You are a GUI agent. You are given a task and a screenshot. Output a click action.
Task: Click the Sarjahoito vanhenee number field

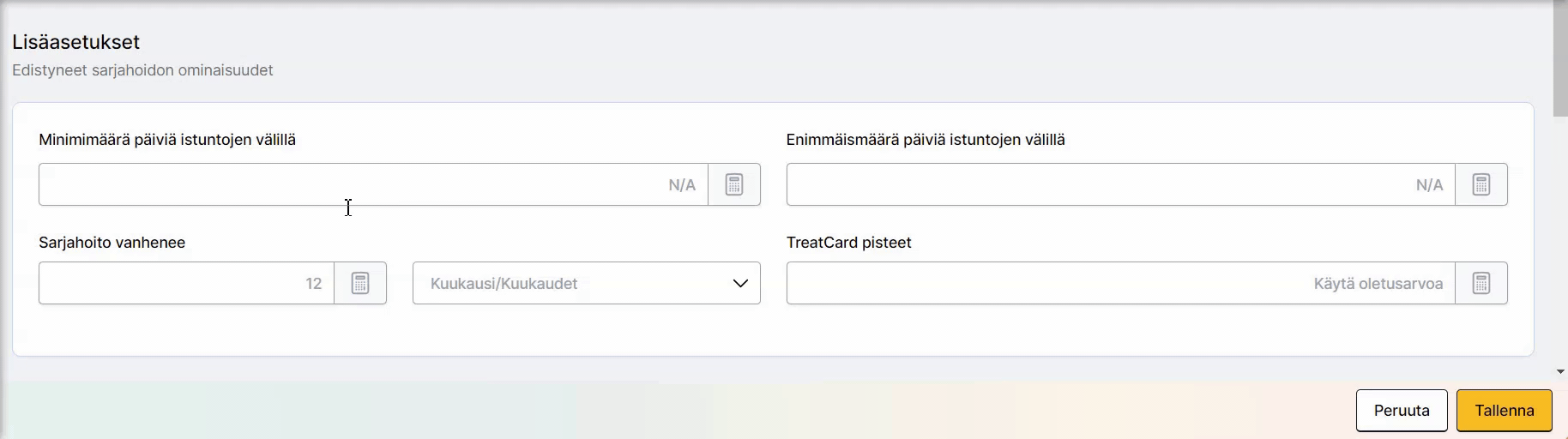[x=186, y=283]
